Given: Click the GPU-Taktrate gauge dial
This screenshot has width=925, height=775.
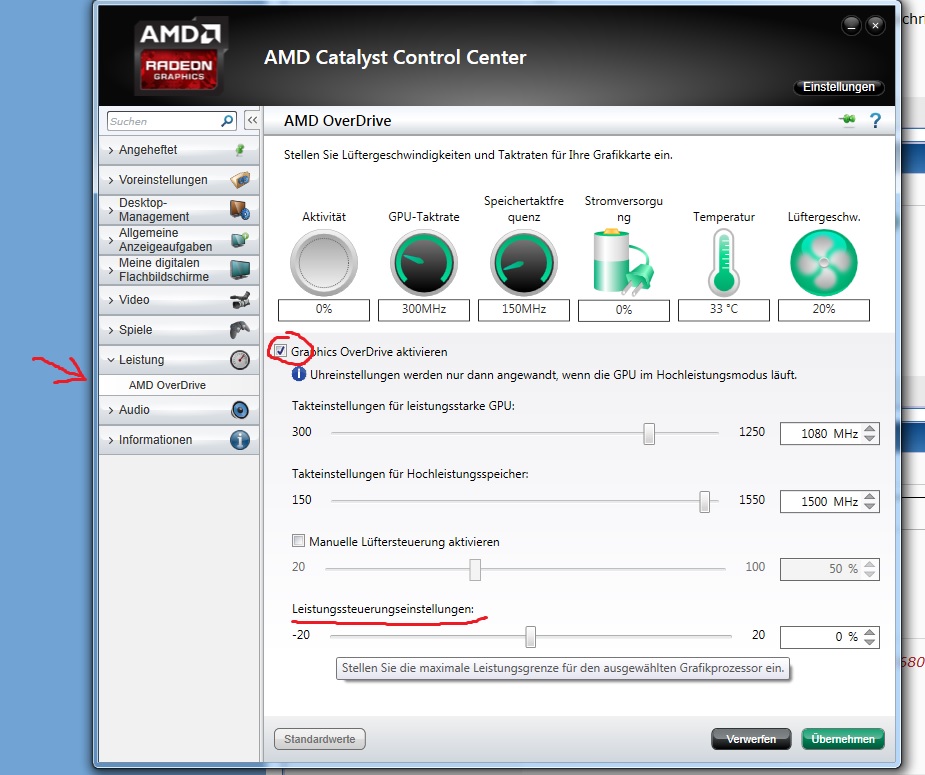Looking at the screenshot, I should 424,263.
